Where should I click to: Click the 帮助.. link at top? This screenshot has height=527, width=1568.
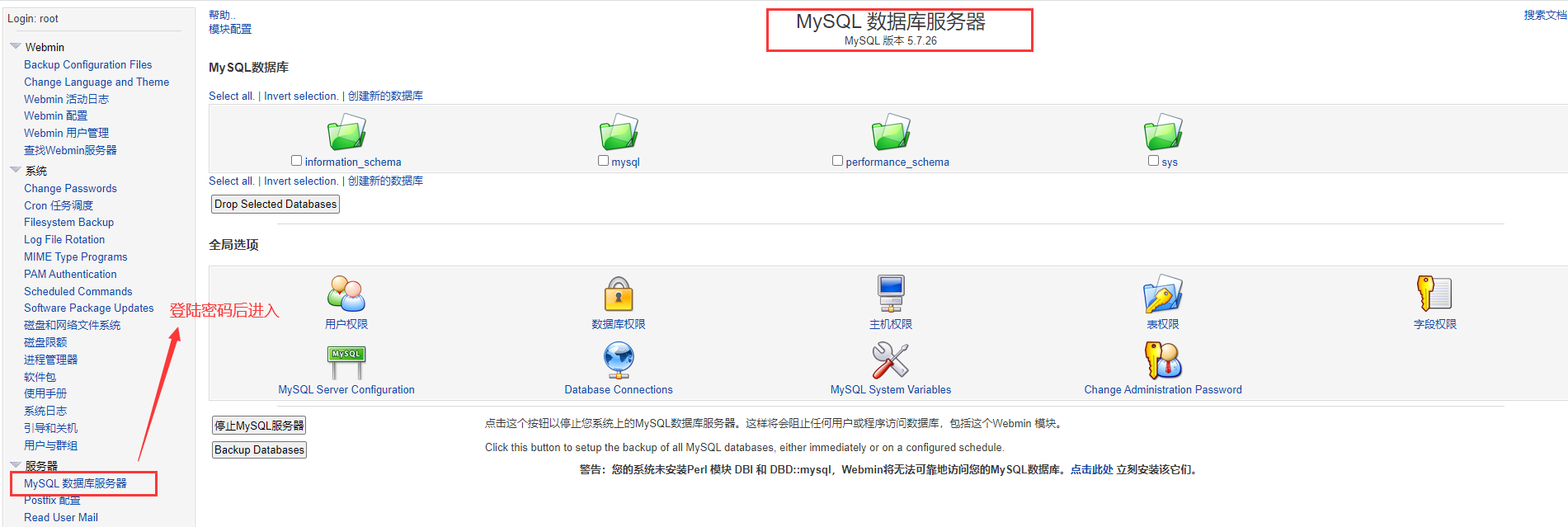click(222, 15)
